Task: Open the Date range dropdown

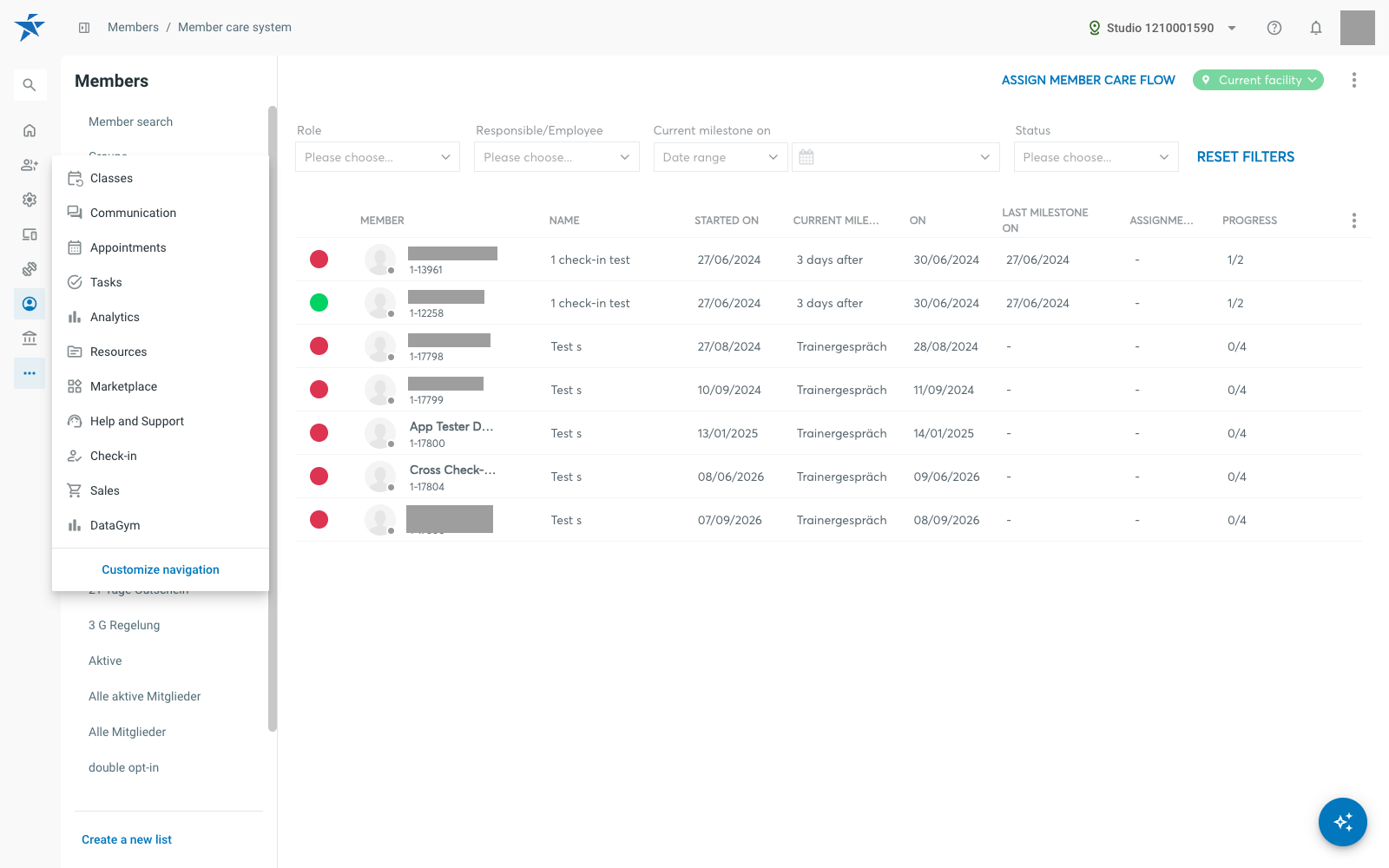Action: (721, 157)
